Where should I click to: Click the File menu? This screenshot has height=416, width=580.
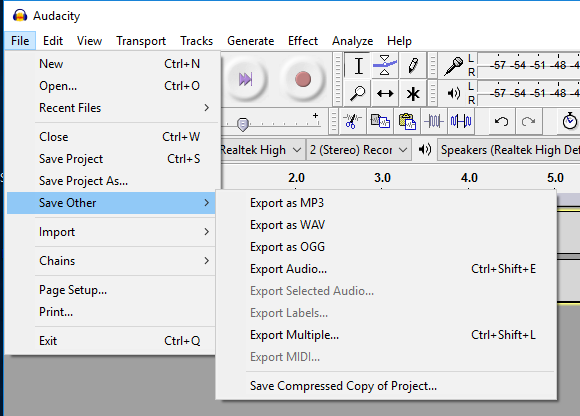point(20,41)
